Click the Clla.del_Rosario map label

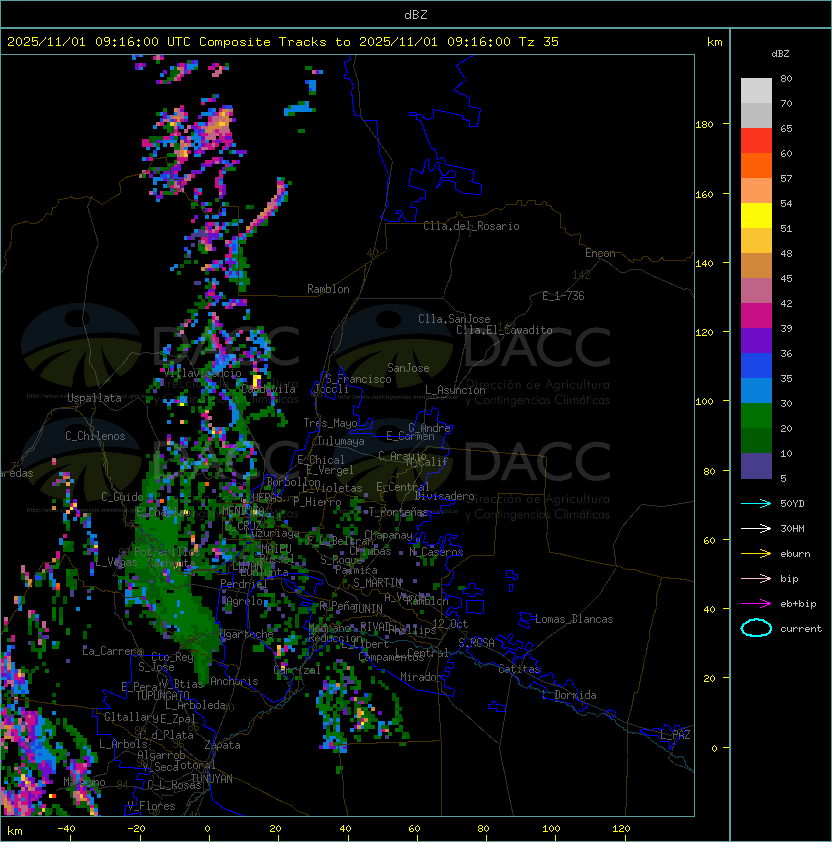[471, 226]
